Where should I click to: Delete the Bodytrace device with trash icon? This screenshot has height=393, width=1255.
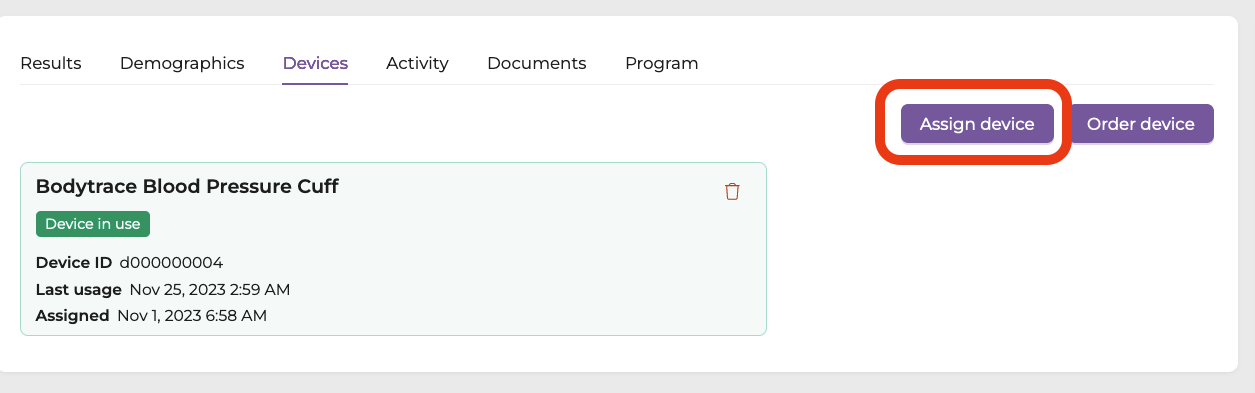(x=732, y=191)
